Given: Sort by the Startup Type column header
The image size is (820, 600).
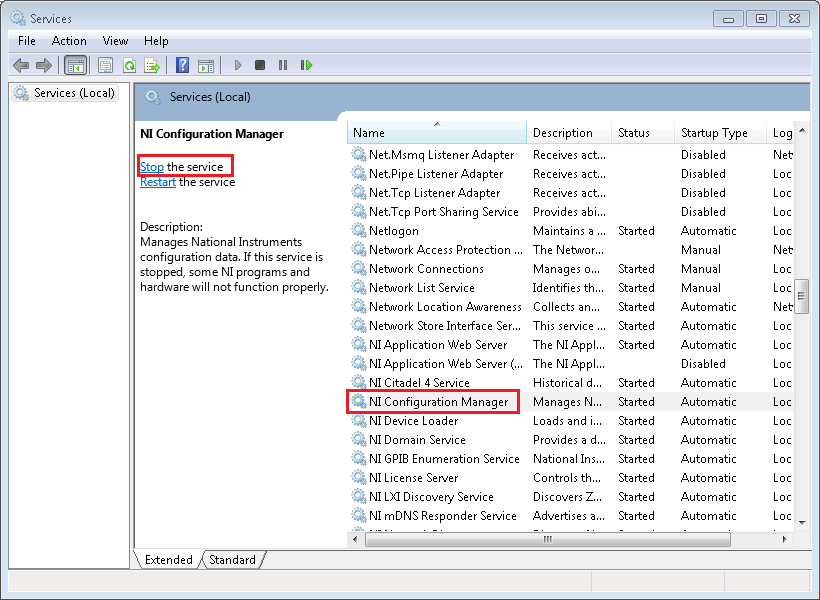Looking at the screenshot, I should (x=720, y=133).
